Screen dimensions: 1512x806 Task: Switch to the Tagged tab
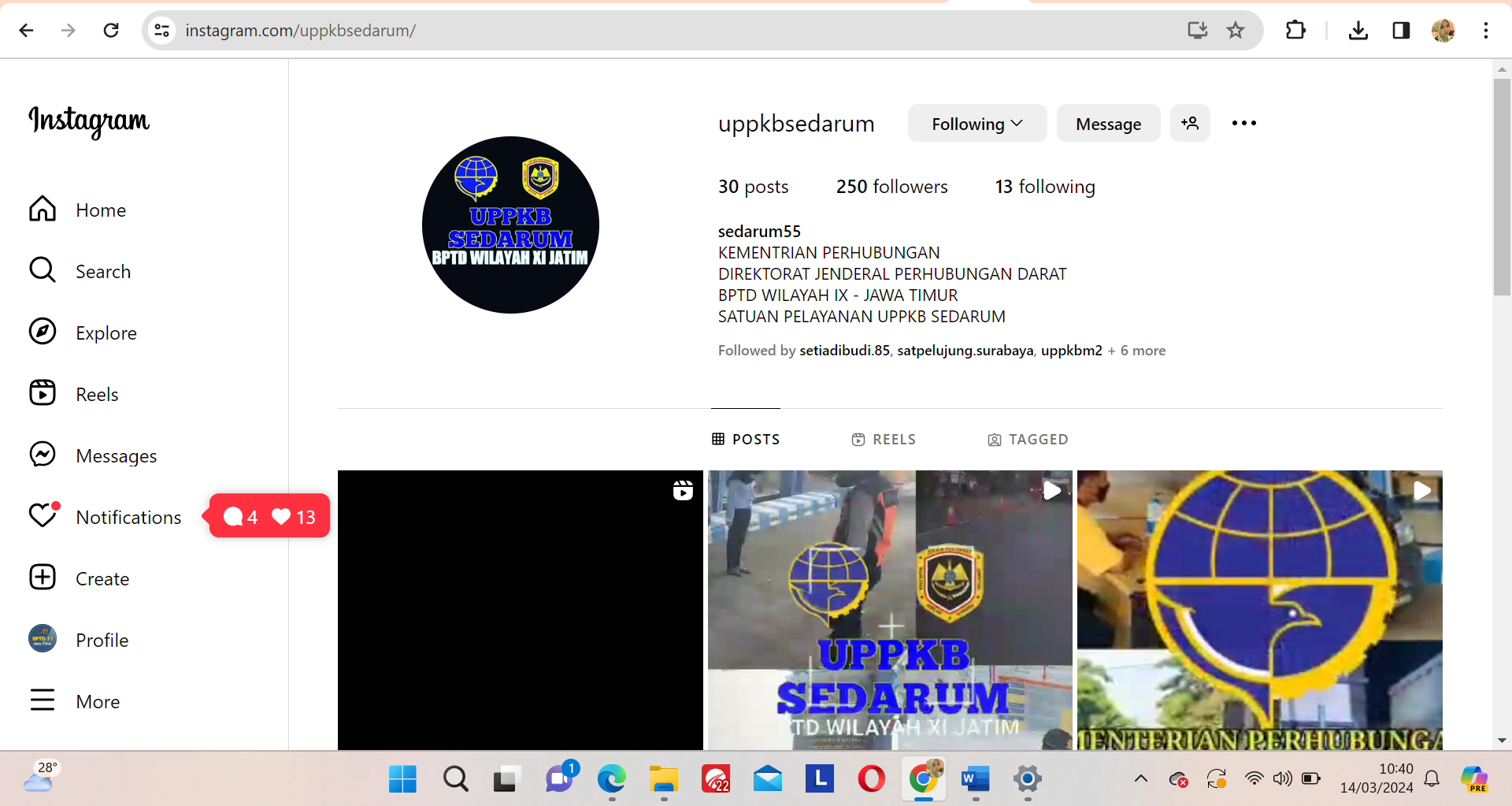click(1028, 440)
